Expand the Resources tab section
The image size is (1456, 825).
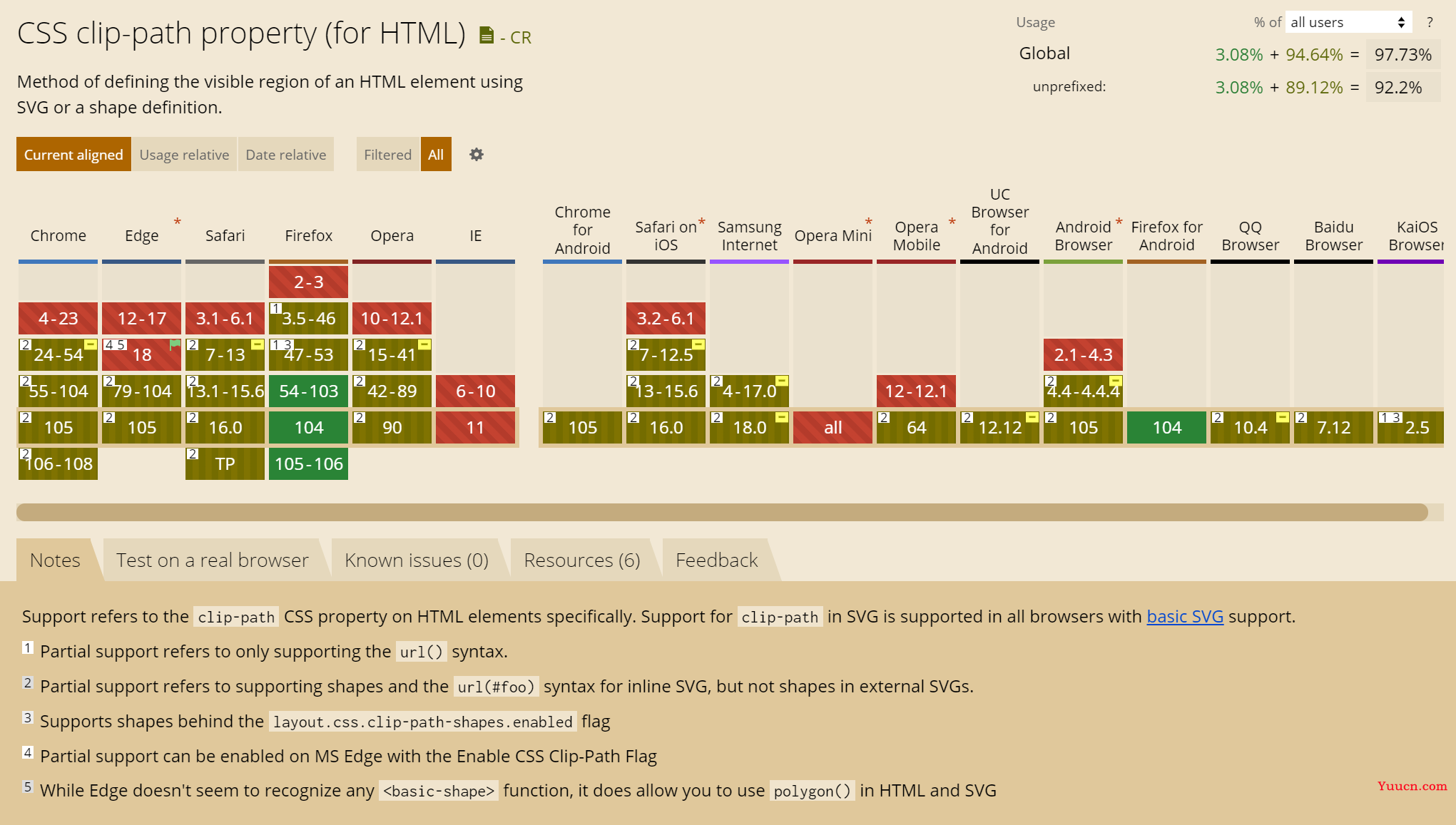pos(582,559)
